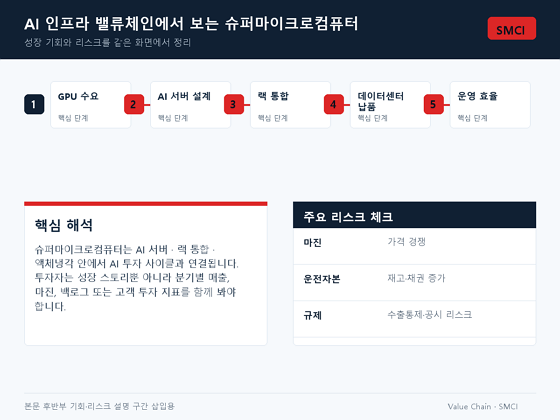Viewport: 560px width, 420px height.
Task: Click subtitle 성장 기회와 리스크를 같은 화면에서 정리
Action: tap(108, 42)
